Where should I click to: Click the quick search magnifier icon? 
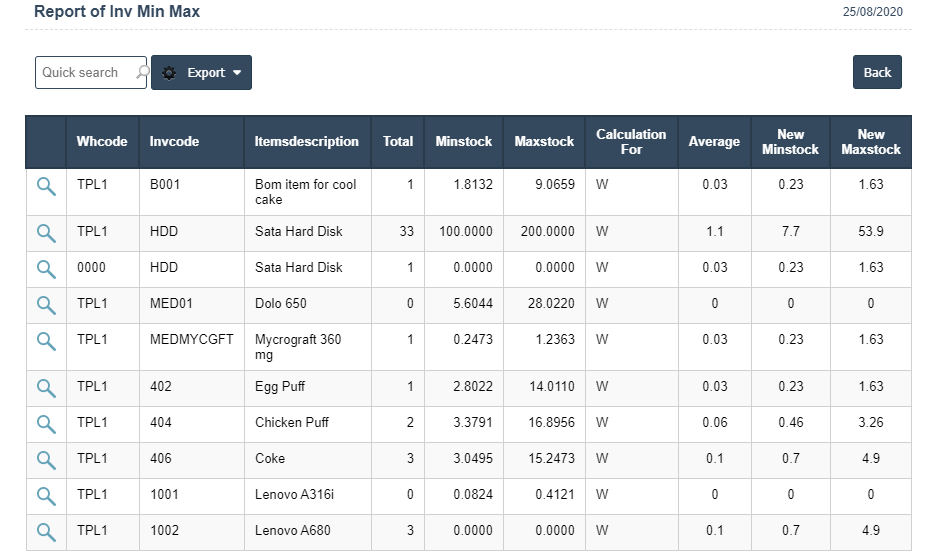pos(142,73)
